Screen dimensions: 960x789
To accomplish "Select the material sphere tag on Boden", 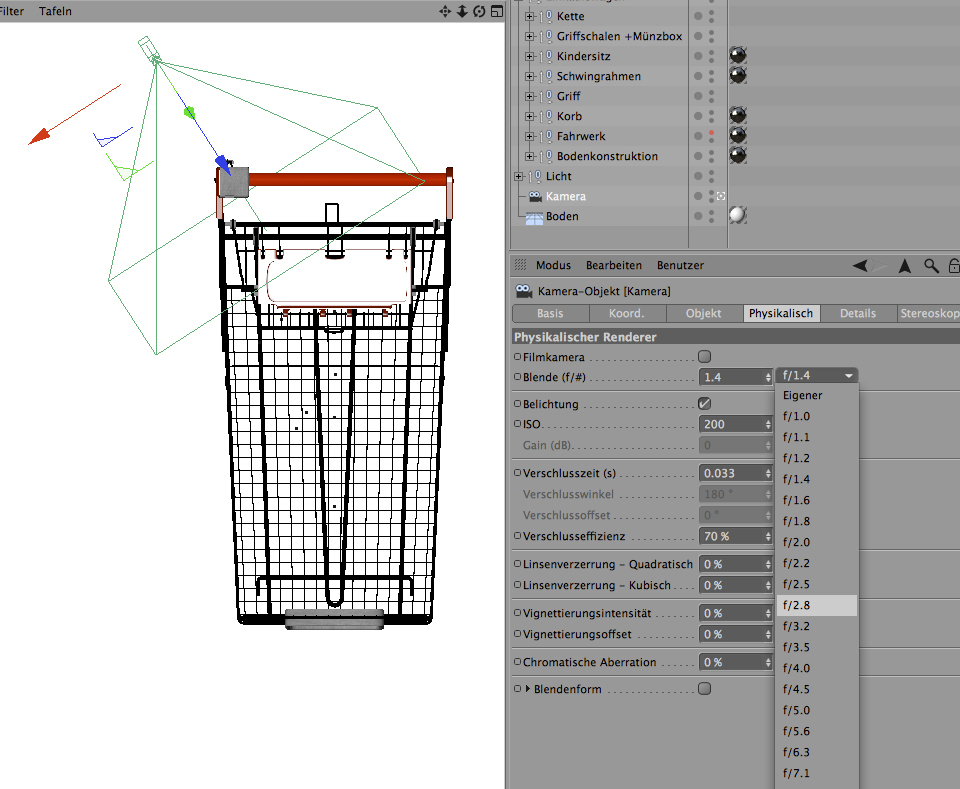I will click(x=737, y=215).
